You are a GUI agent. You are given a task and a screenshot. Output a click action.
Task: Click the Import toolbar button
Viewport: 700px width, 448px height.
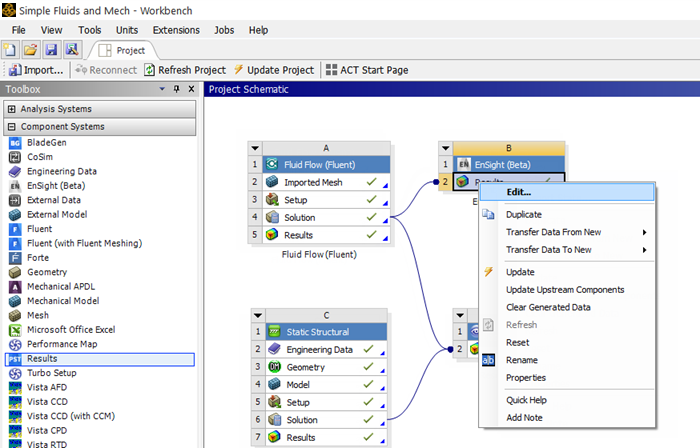click(x=36, y=70)
